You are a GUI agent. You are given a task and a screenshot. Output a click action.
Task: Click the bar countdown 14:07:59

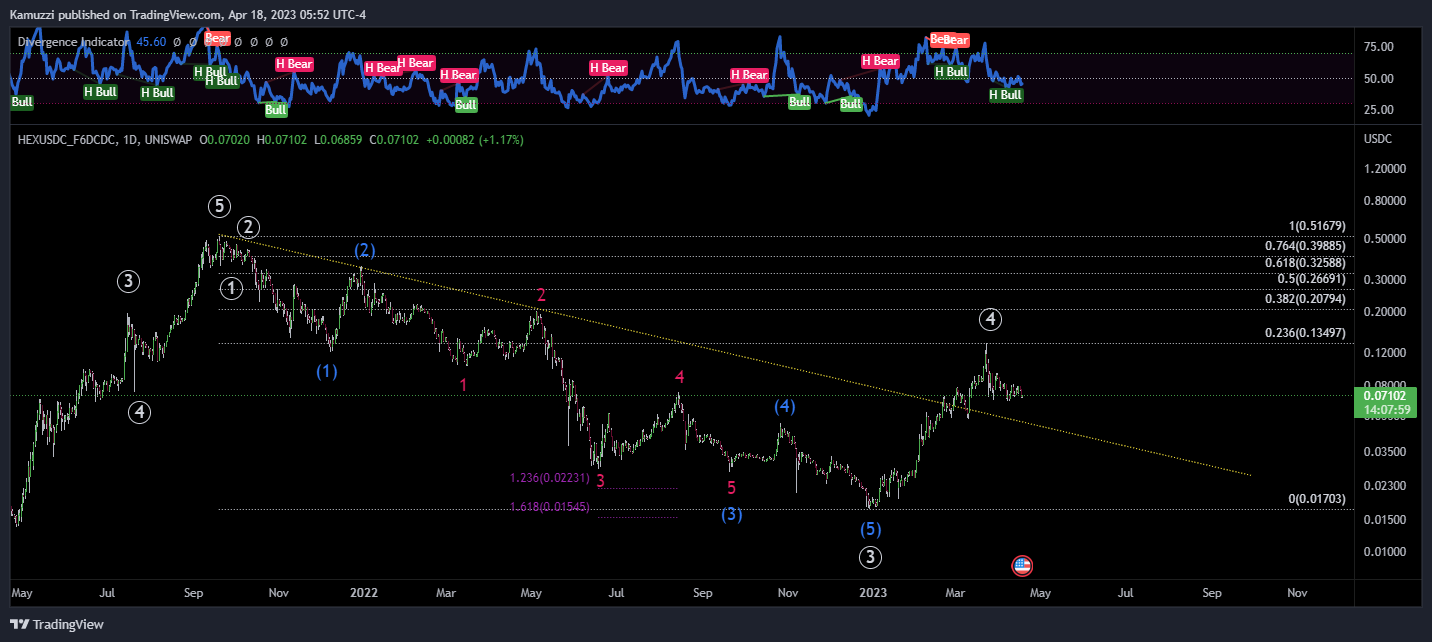1385,409
